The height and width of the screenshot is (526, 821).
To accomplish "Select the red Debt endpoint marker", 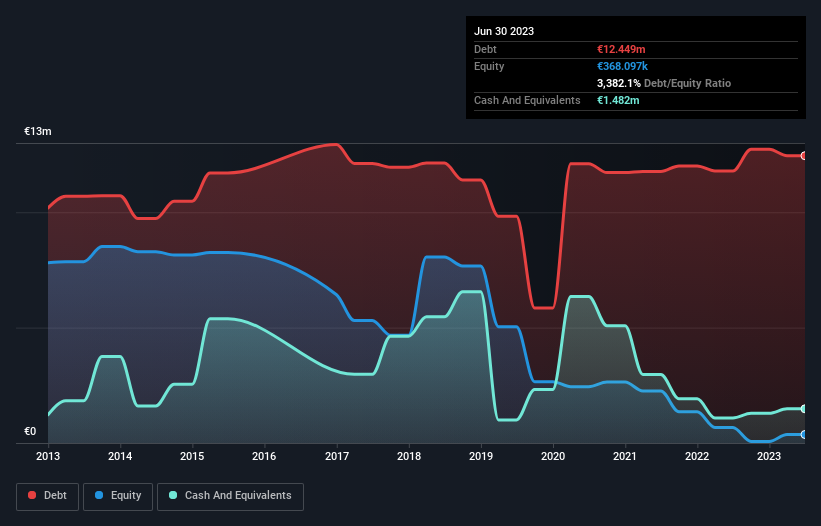I will click(x=804, y=156).
